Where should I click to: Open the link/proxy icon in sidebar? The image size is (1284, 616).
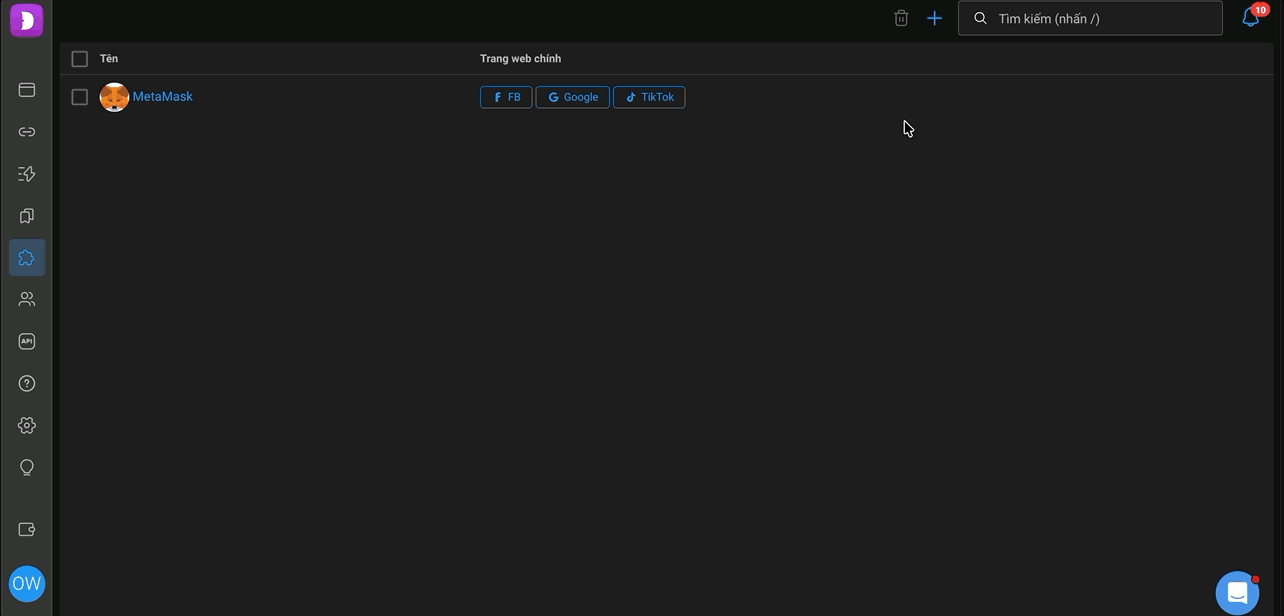[x=27, y=132]
